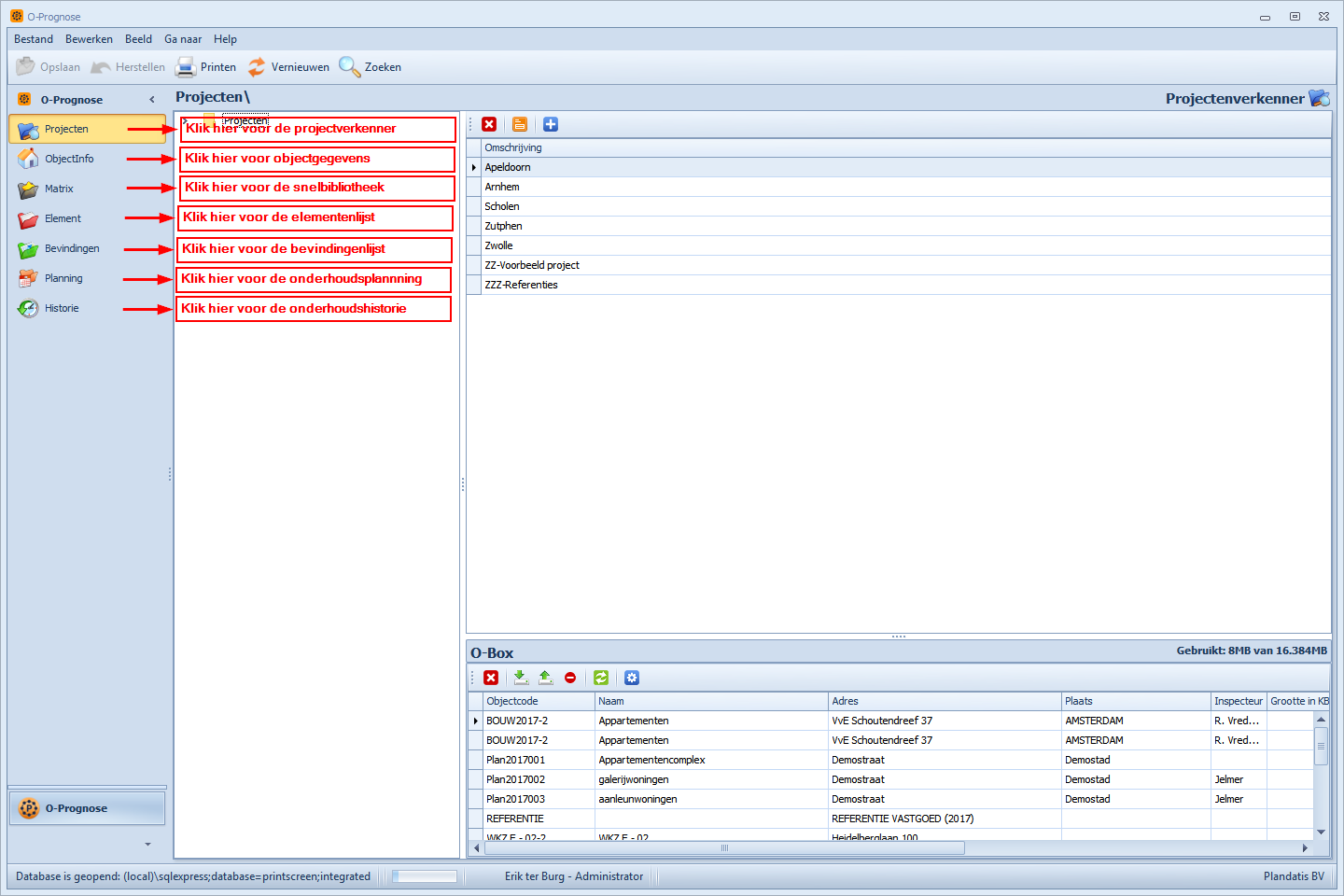Open the Help menu
Image resolution: width=1344 pixels, height=896 pixels.
[x=225, y=39]
